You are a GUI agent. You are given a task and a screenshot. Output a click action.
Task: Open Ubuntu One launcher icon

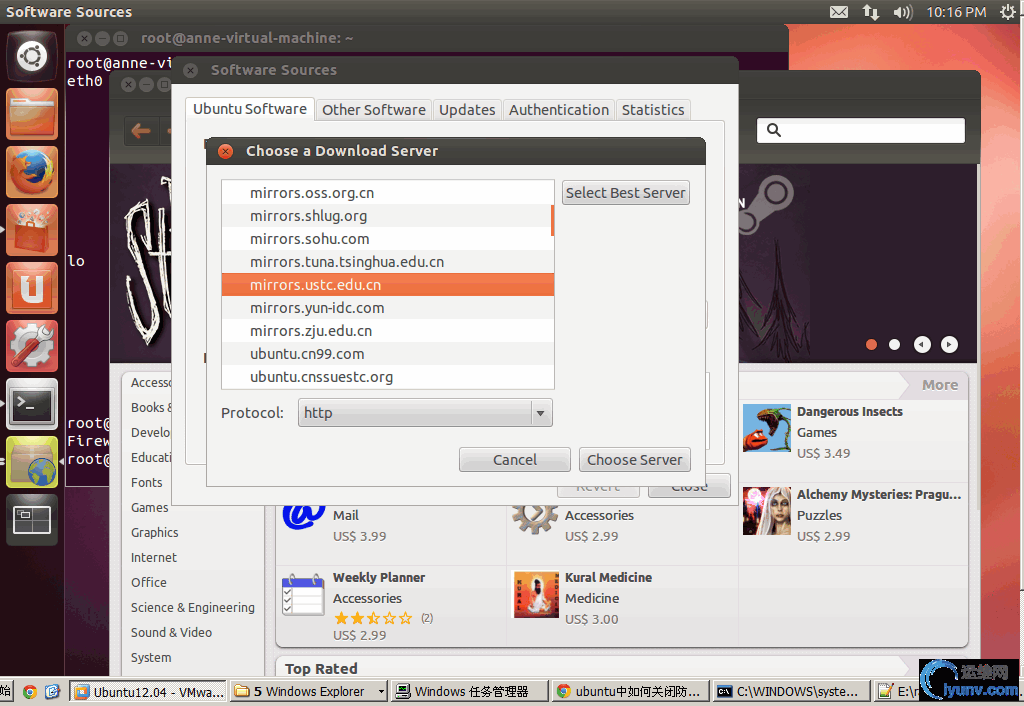(32, 288)
